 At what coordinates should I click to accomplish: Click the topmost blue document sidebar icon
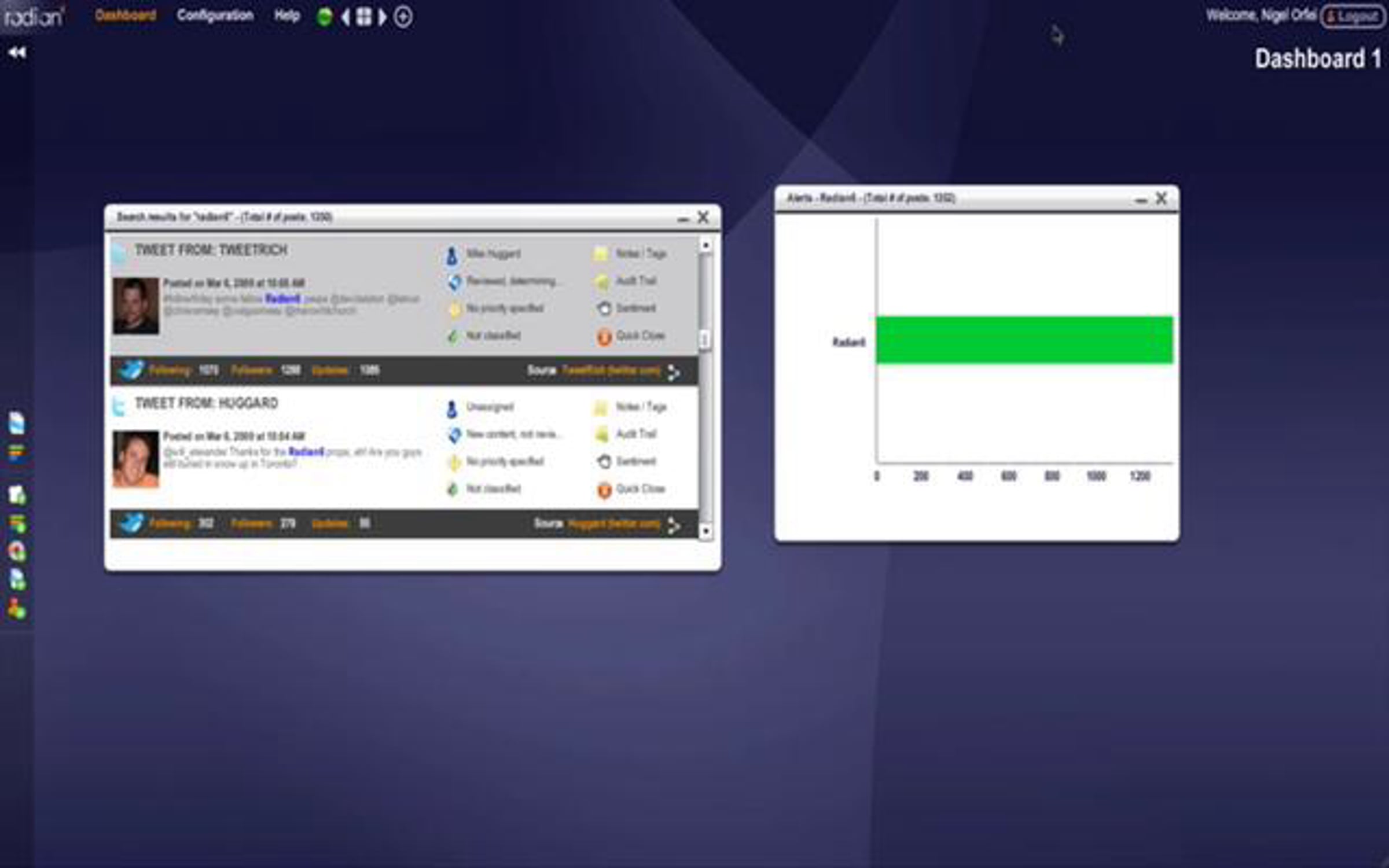(x=17, y=423)
